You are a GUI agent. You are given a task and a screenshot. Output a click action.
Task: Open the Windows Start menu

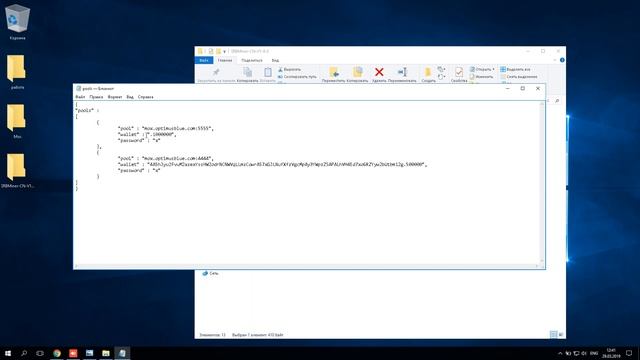tap(8, 353)
